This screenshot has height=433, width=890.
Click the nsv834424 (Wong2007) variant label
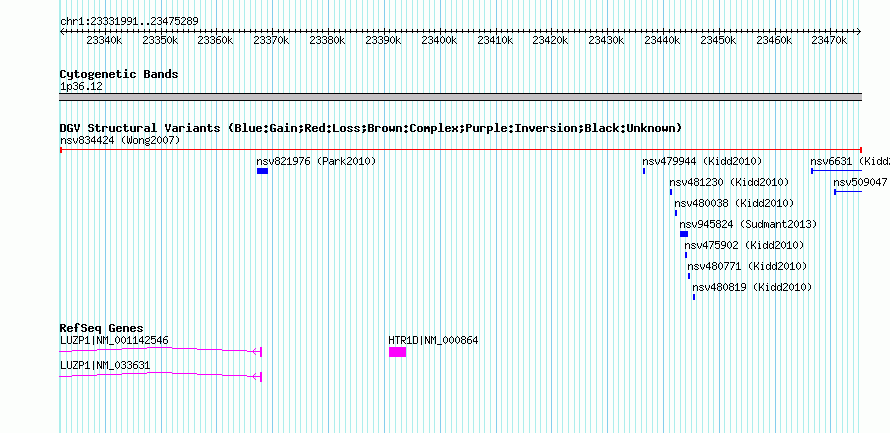click(120, 140)
